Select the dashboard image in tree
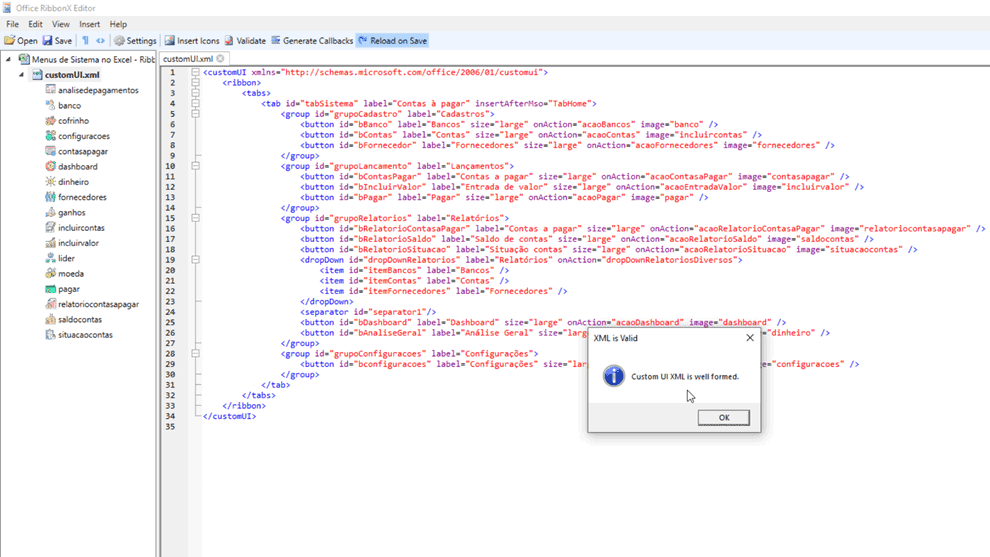The height and width of the screenshot is (557, 990). [77, 167]
